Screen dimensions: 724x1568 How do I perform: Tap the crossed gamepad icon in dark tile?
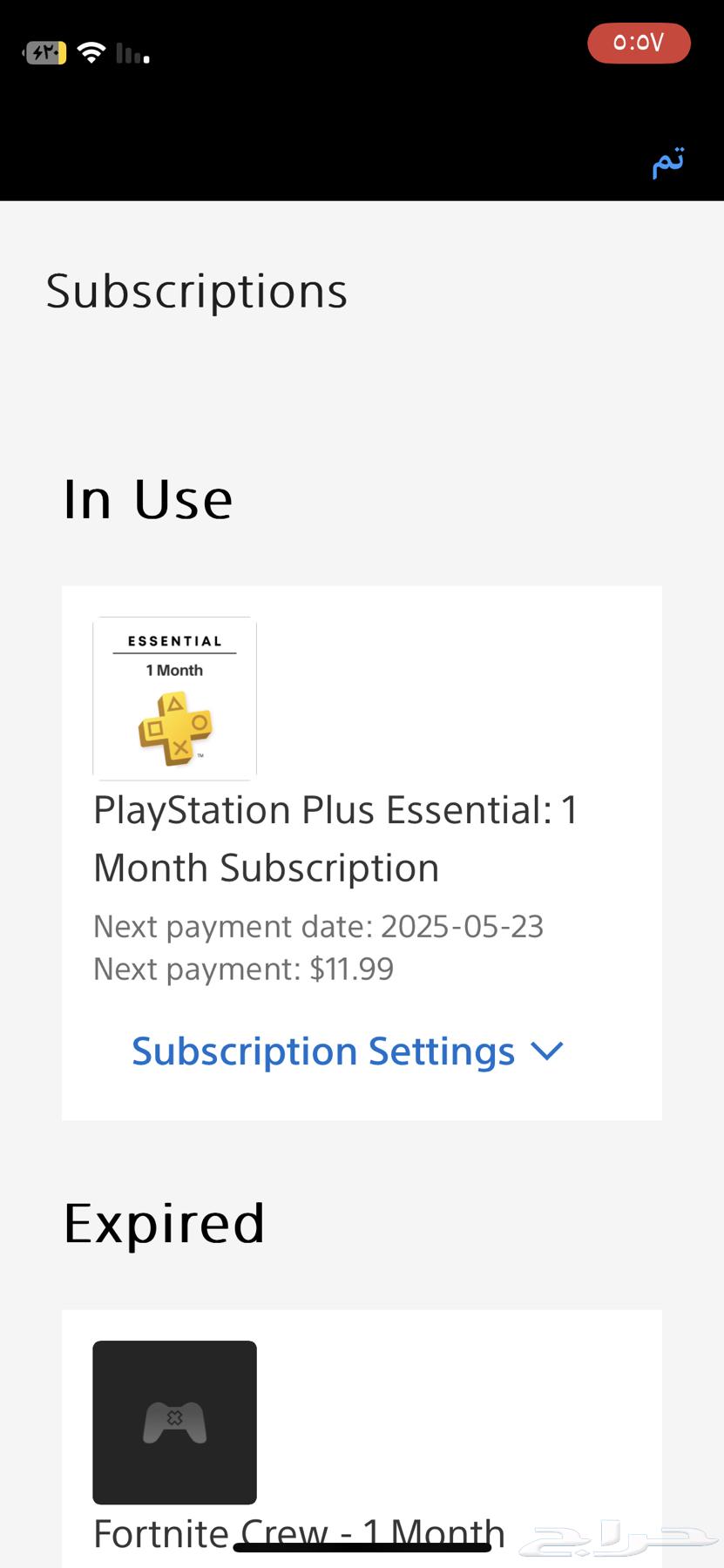[x=174, y=1423]
